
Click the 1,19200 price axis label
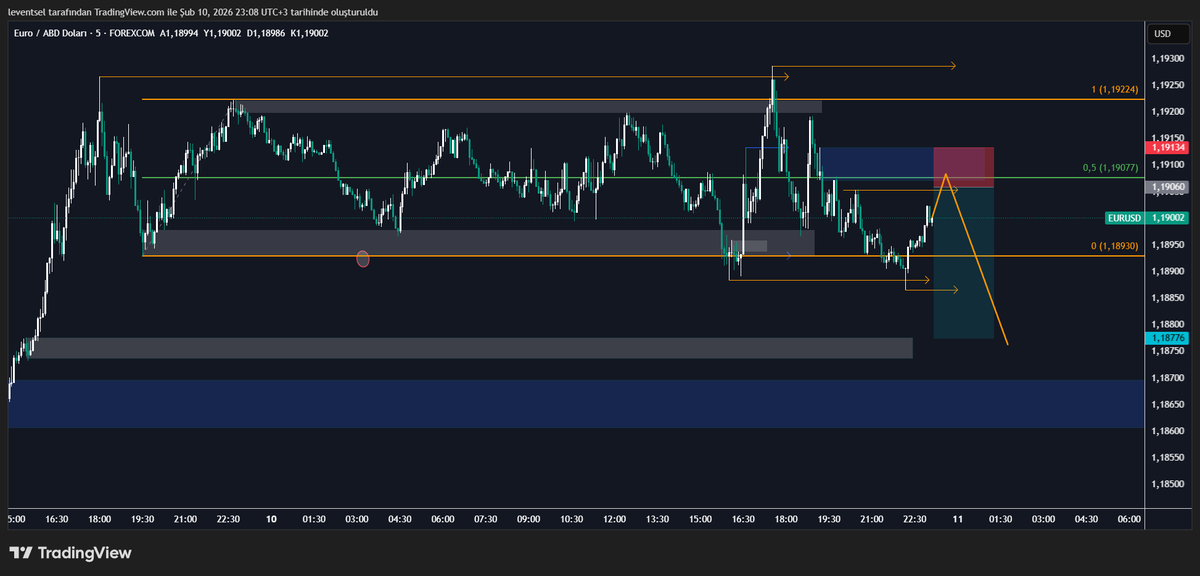[x=1168, y=112]
